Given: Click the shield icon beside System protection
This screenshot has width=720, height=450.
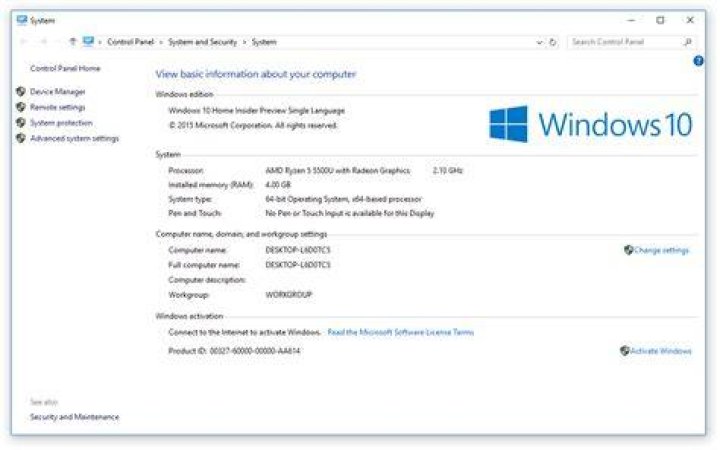Looking at the screenshot, I should pos(21,123).
